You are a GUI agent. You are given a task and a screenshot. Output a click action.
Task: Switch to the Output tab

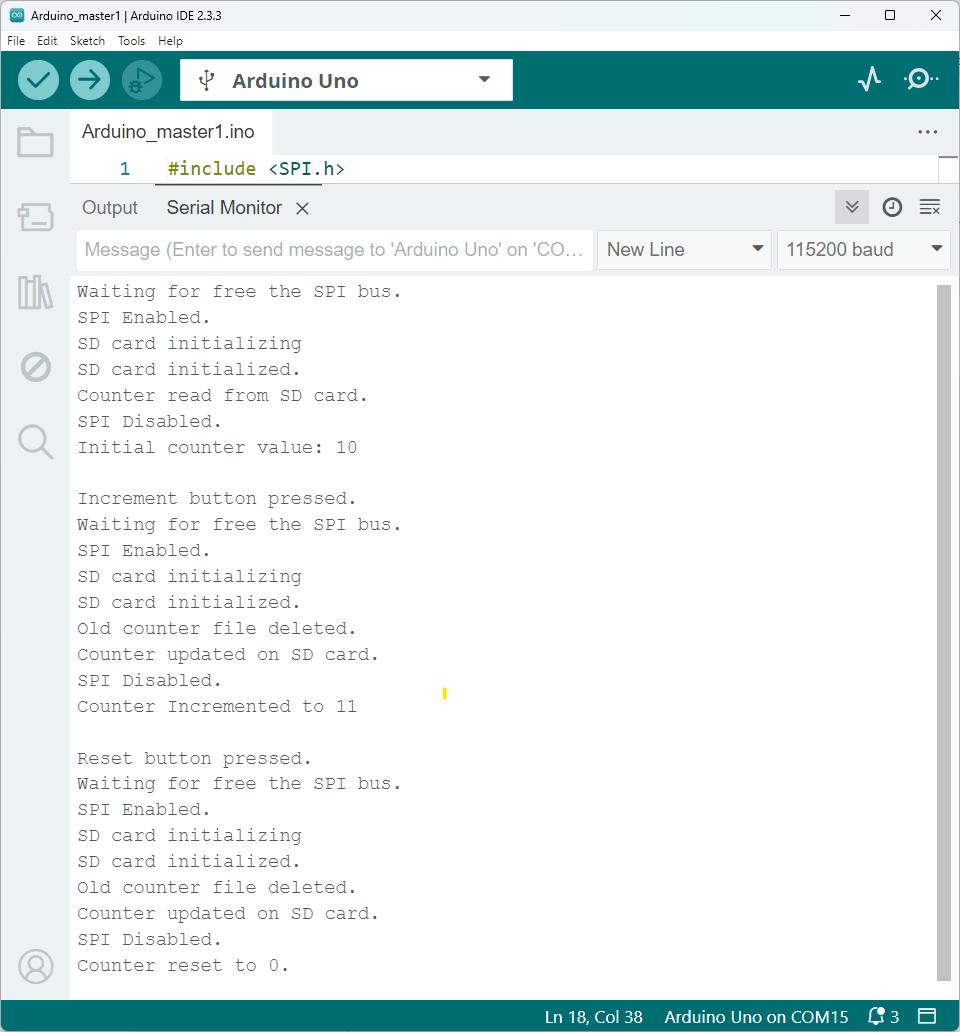pos(110,208)
